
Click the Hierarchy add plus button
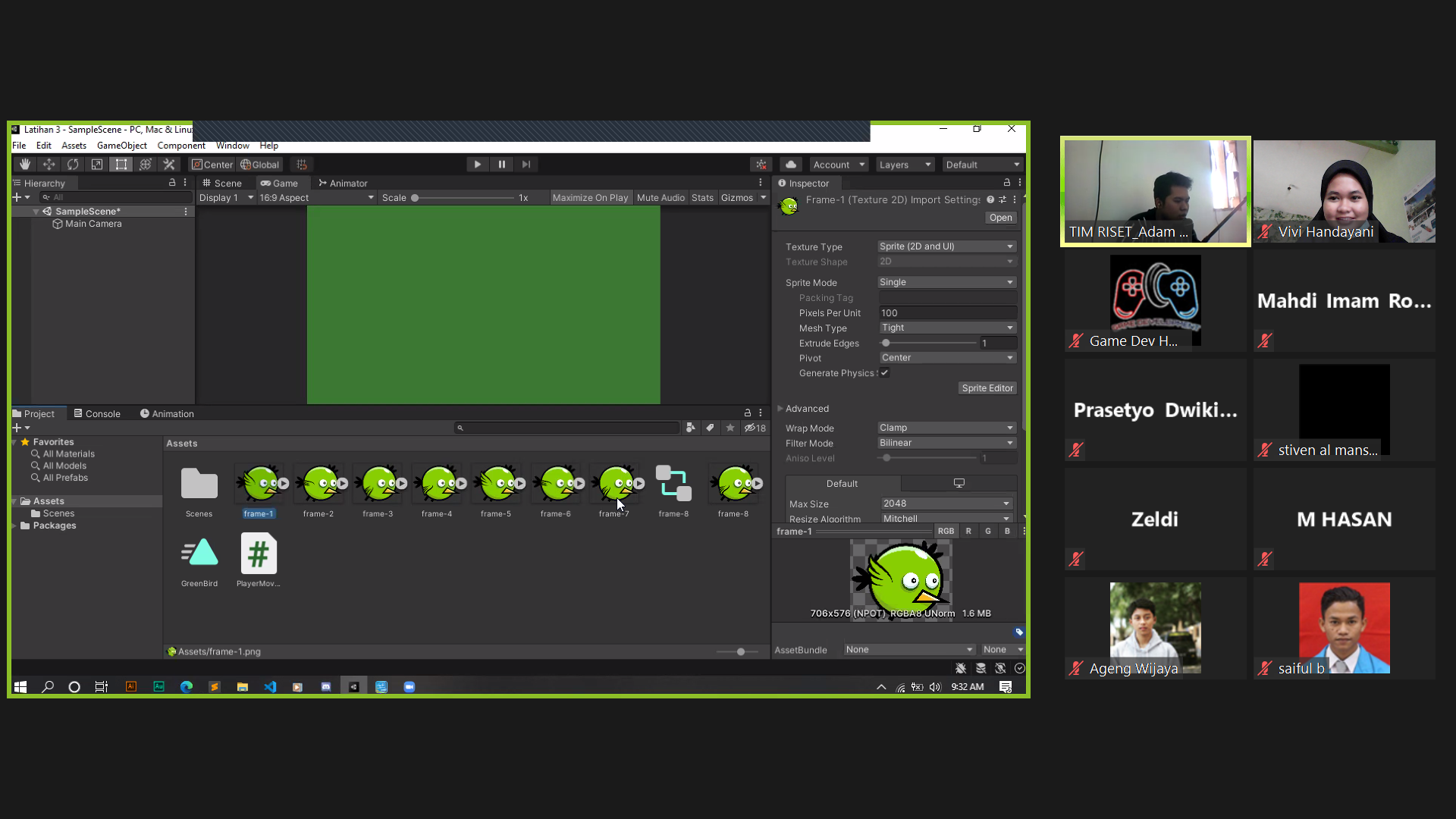[17, 197]
